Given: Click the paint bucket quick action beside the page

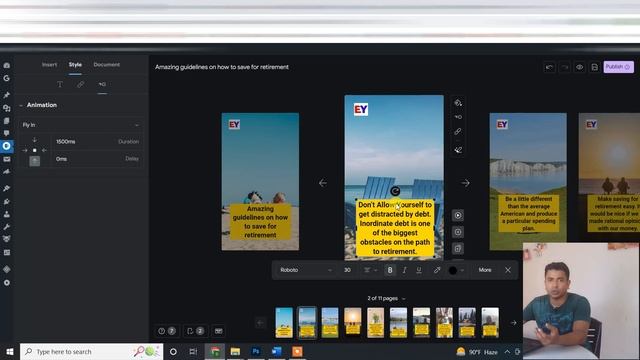Looking at the screenshot, I should [x=458, y=103].
